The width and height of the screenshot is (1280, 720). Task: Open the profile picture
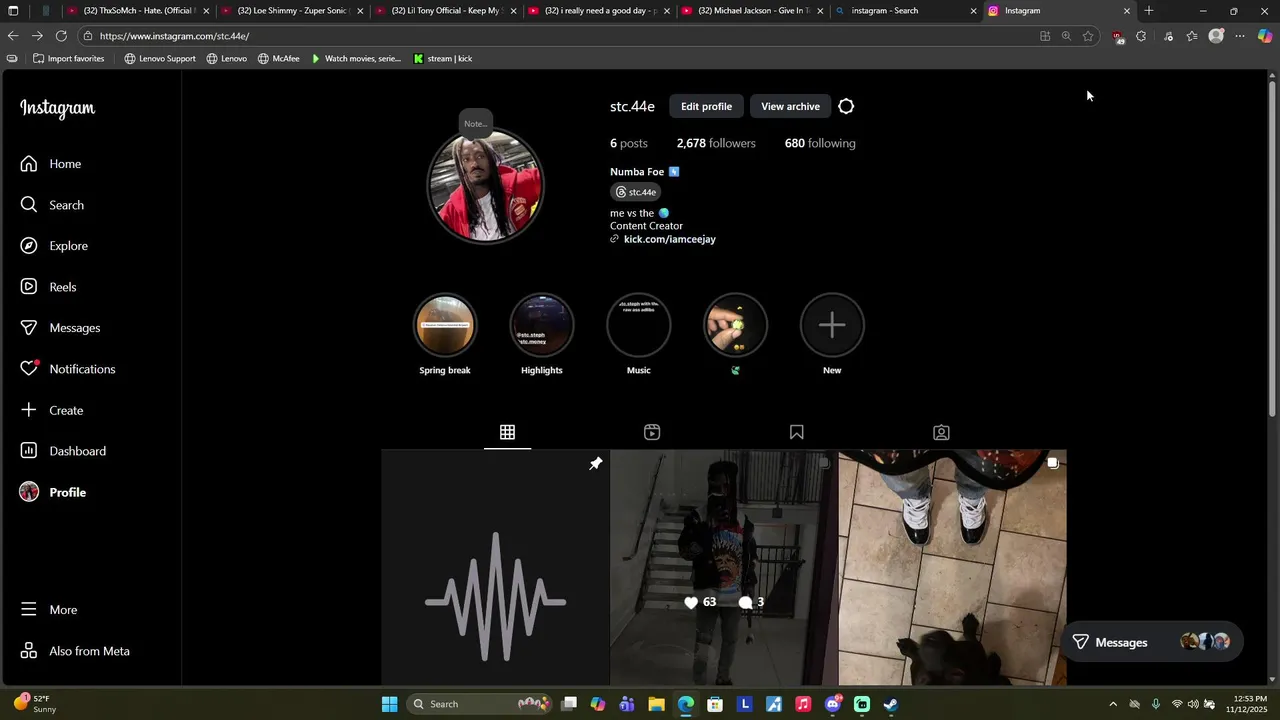point(485,185)
